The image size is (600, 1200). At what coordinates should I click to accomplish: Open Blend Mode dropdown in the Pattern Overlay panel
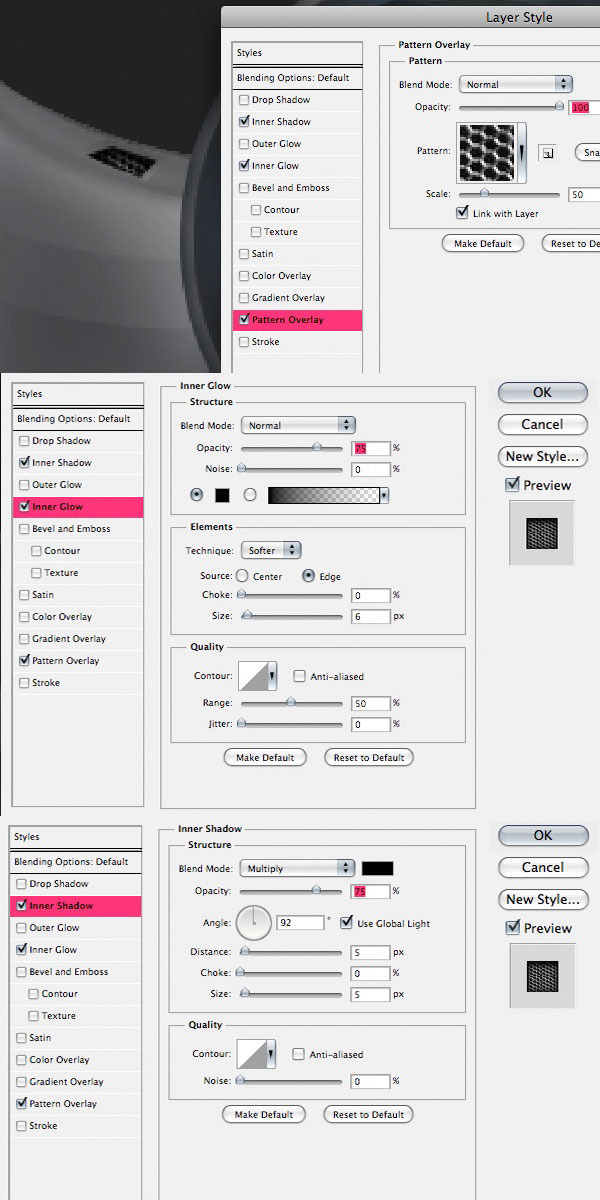[516, 85]
